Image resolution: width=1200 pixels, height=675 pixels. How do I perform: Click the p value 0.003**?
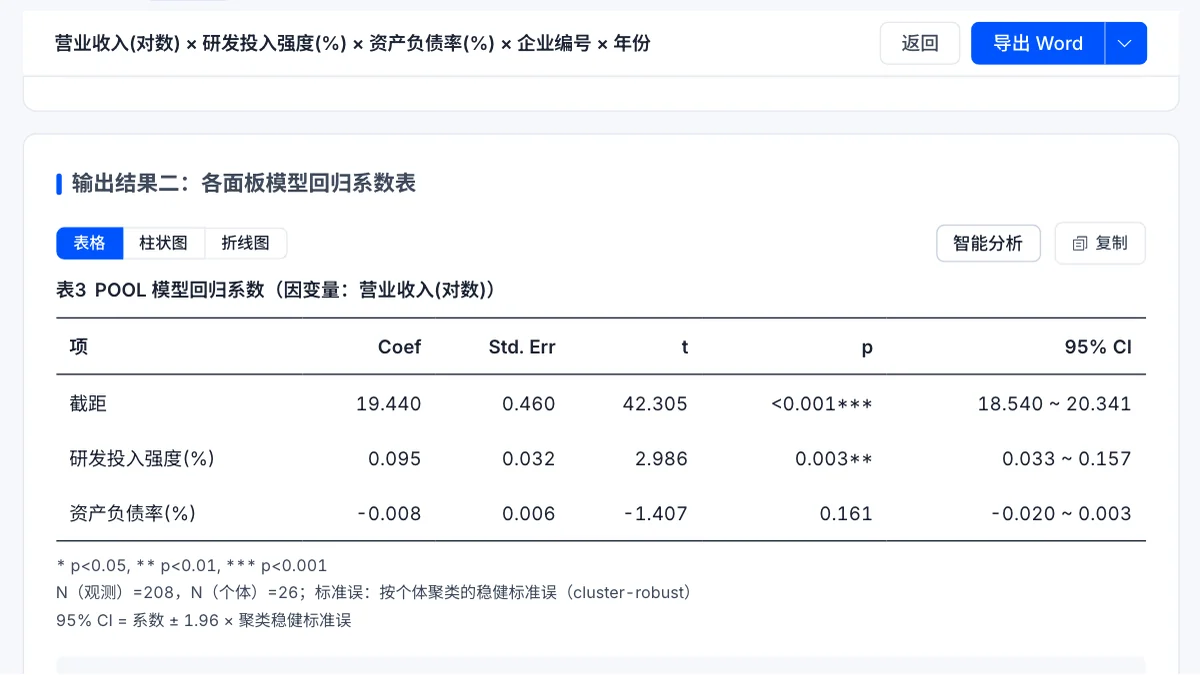coord(834,459)
